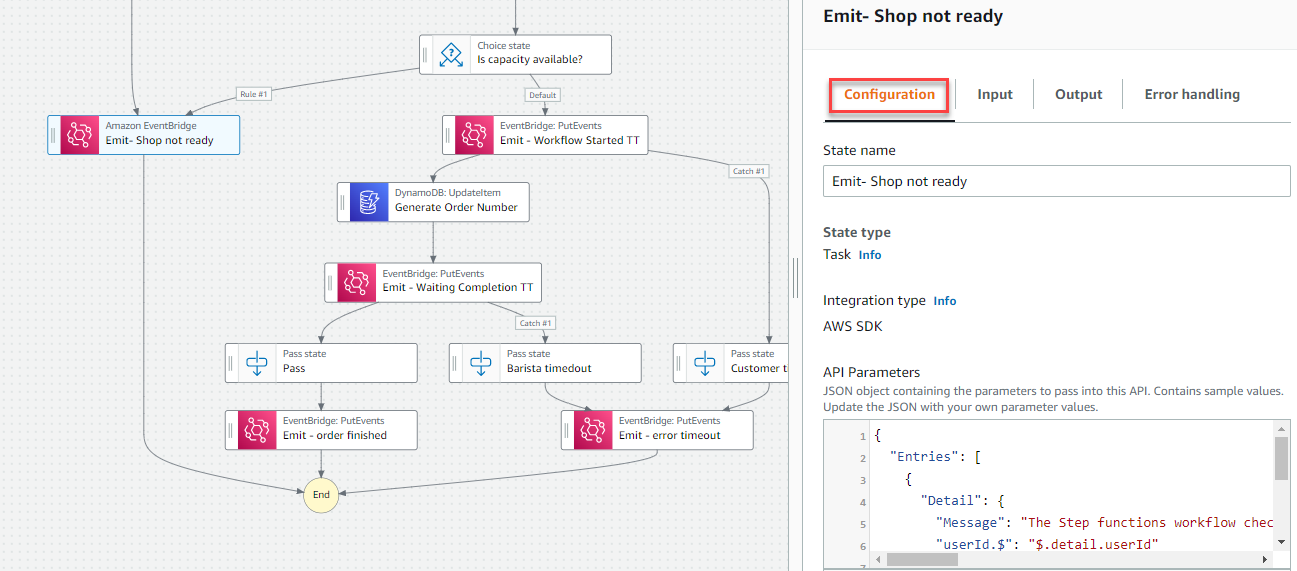Select the Generate Order Number state

(x=433, y=201)
